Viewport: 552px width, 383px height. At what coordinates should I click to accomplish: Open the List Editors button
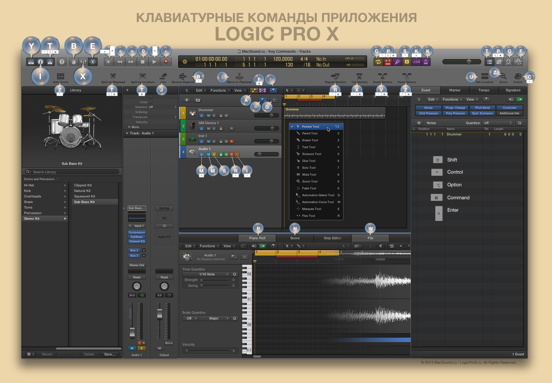(489, 62)
